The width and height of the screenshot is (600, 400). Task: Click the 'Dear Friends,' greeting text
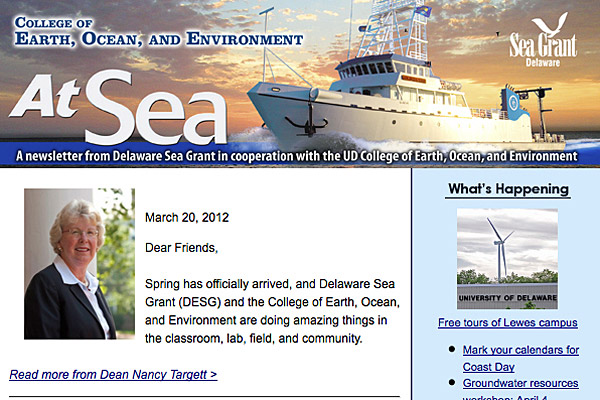point(181,248)
